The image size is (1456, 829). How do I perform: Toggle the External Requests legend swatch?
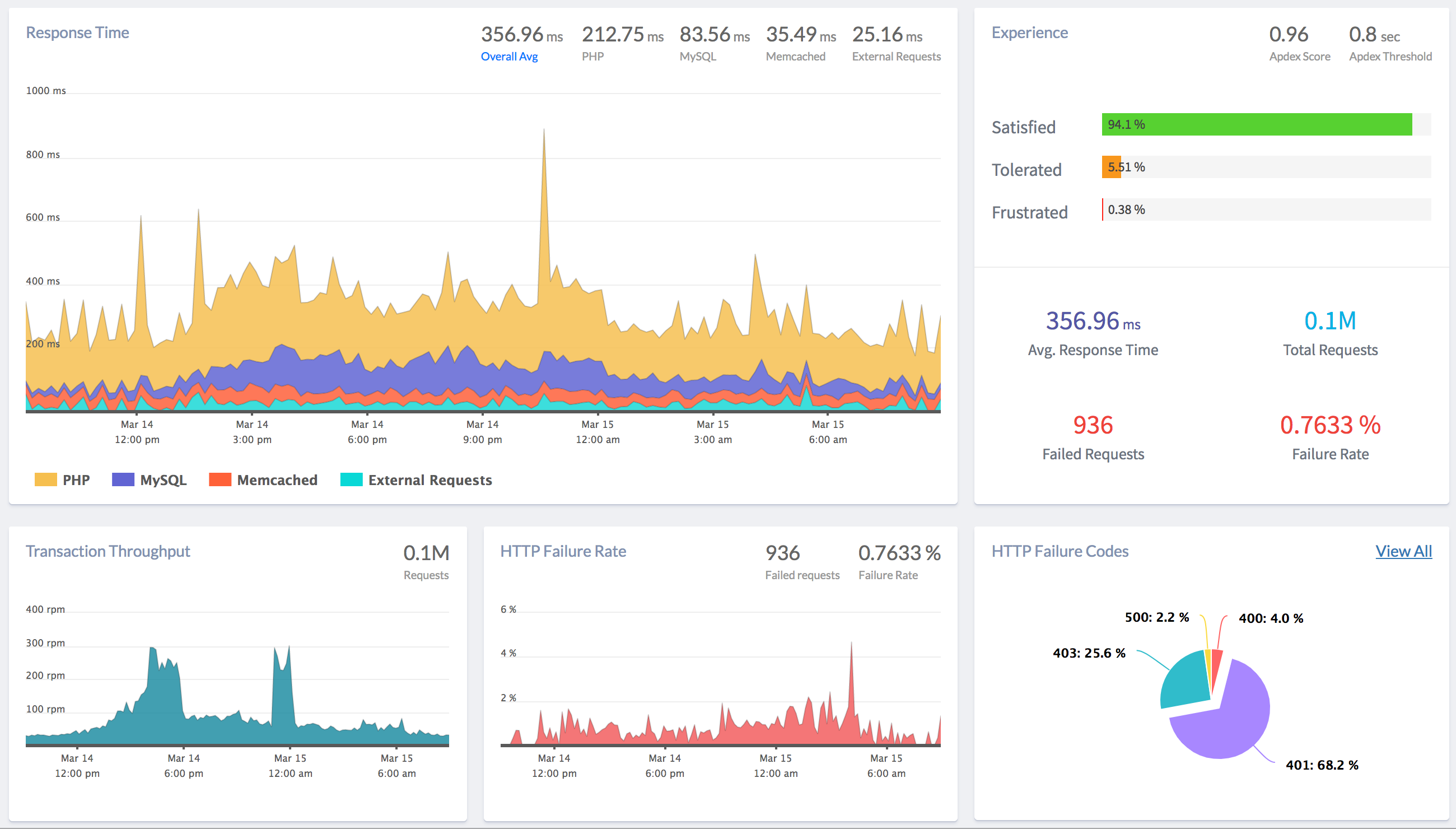coord(351,479)
